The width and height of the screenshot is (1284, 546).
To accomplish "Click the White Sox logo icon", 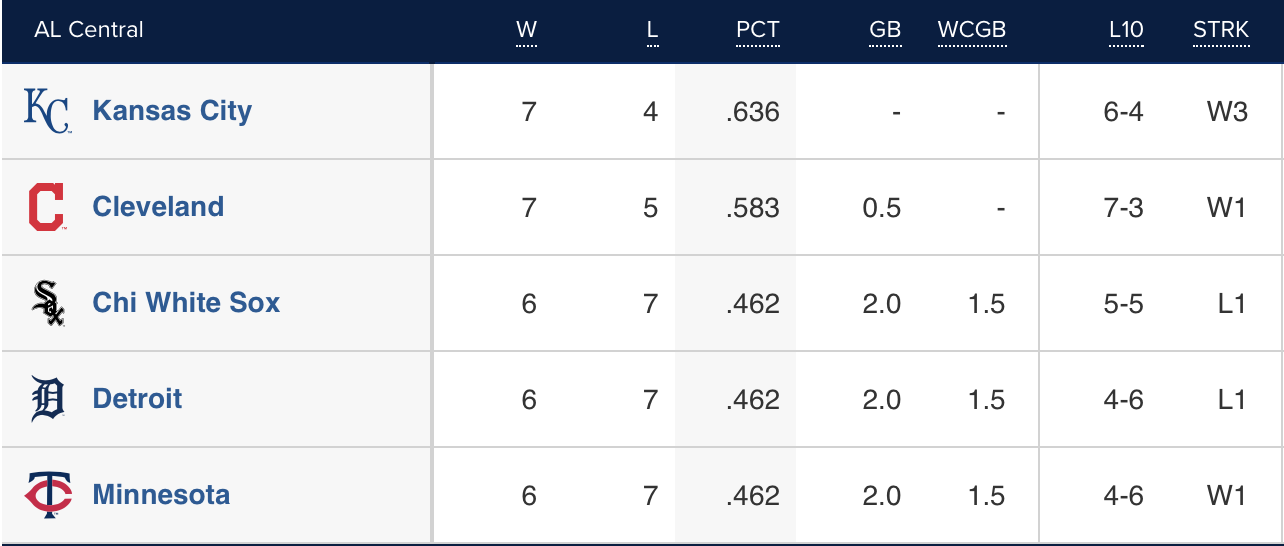I will tap(48, 303).
